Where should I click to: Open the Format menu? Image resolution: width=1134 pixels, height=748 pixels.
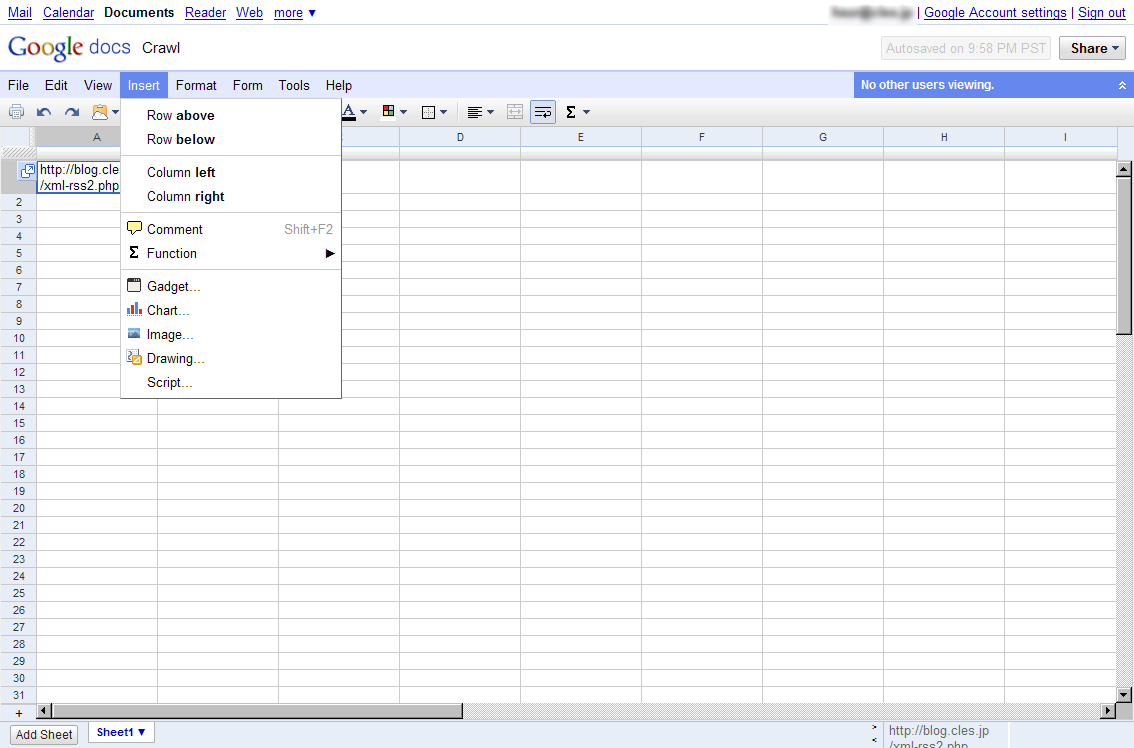coord(196,85)
